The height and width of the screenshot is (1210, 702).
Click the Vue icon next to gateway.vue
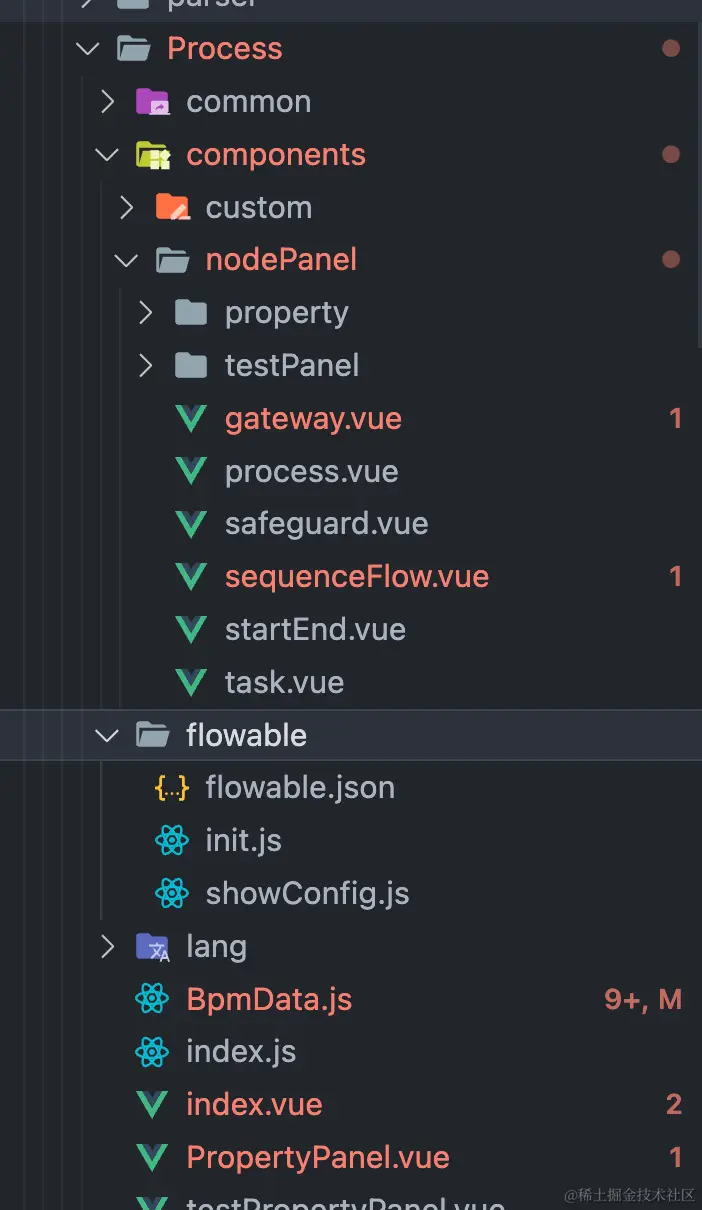190,418
